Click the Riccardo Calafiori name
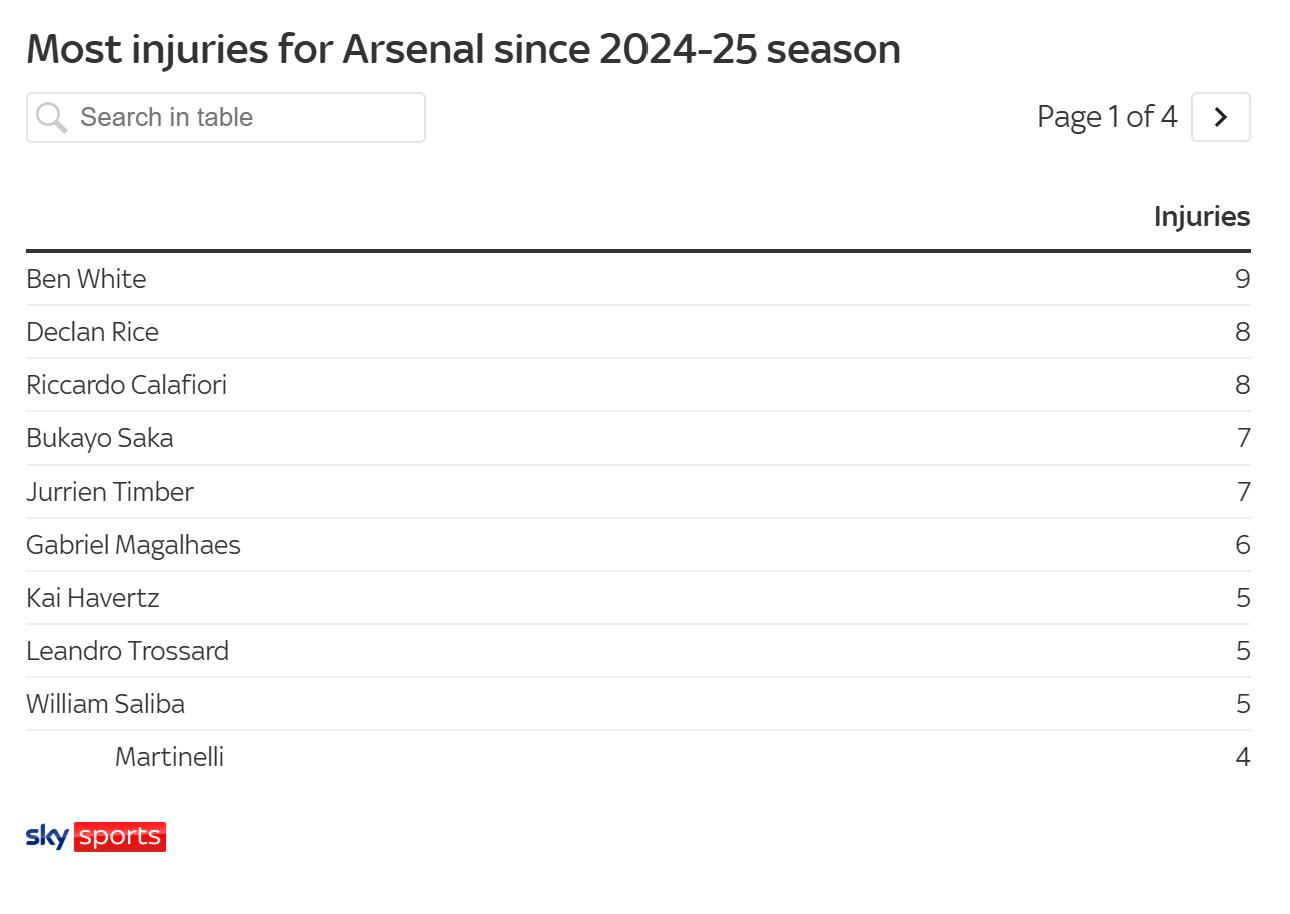This screenshot has width=1290, height=914. (126, 385)
